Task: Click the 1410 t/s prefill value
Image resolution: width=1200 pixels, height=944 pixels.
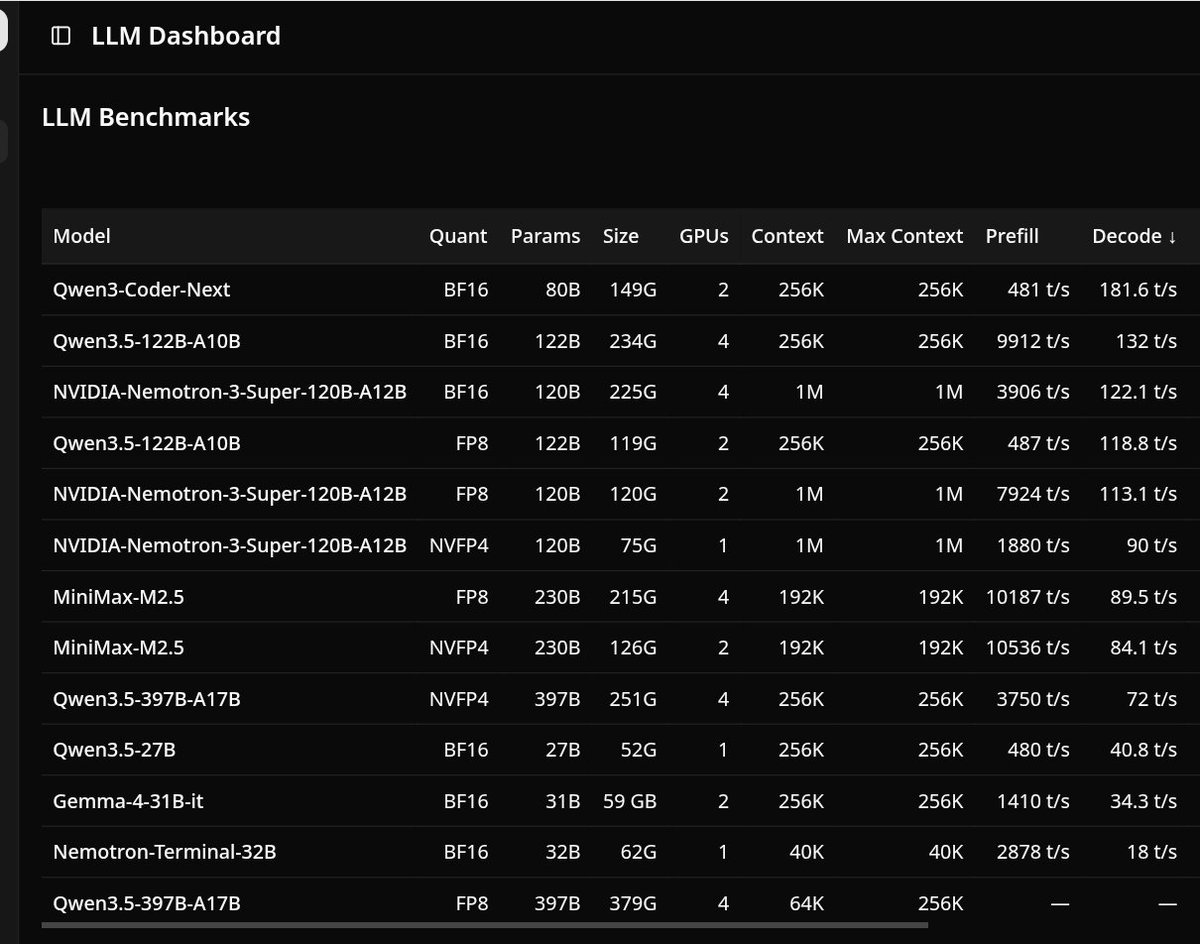Action: pyautogui.click(x=1033, y=801)
